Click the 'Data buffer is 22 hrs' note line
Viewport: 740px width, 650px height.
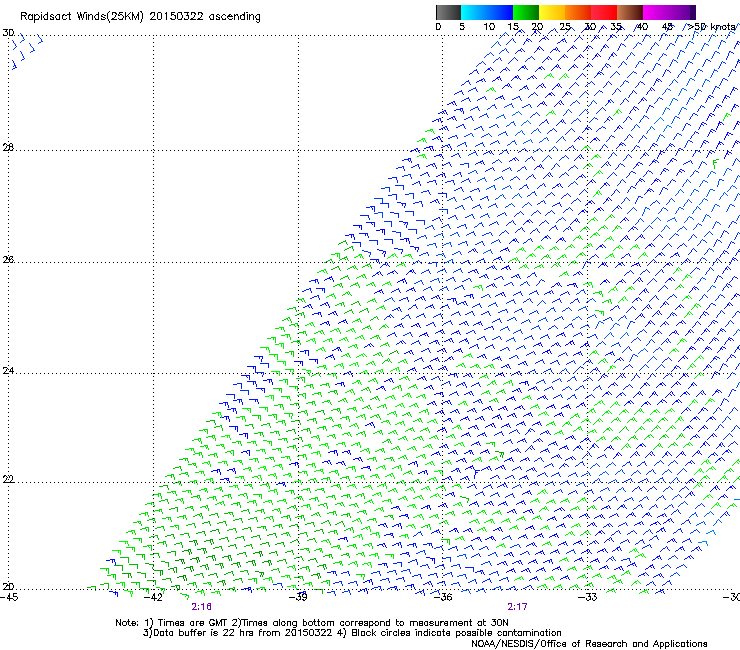point(352,633)
